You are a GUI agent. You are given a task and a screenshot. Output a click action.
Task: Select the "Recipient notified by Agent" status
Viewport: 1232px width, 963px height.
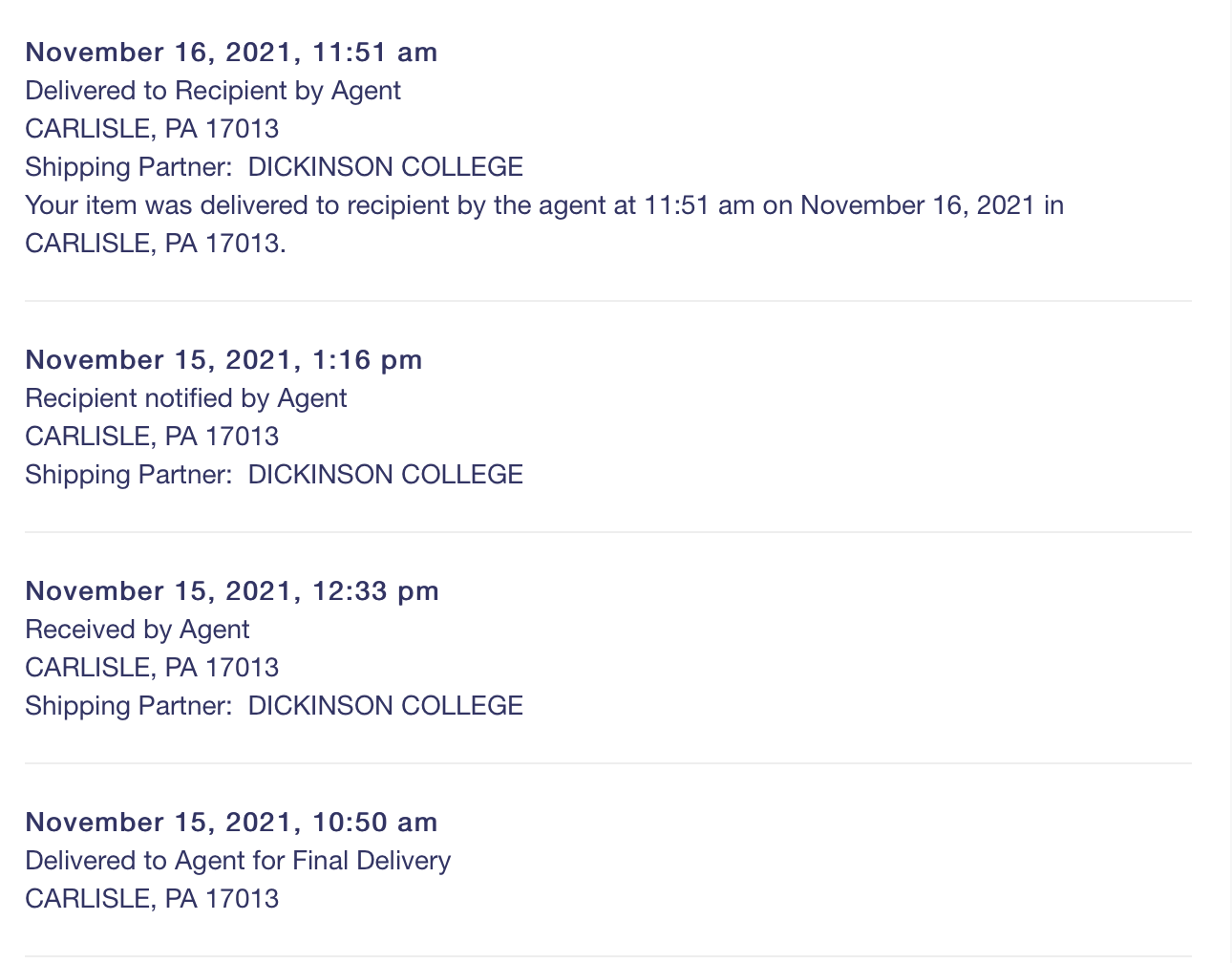pyautogui.click(x=186, y=398)
